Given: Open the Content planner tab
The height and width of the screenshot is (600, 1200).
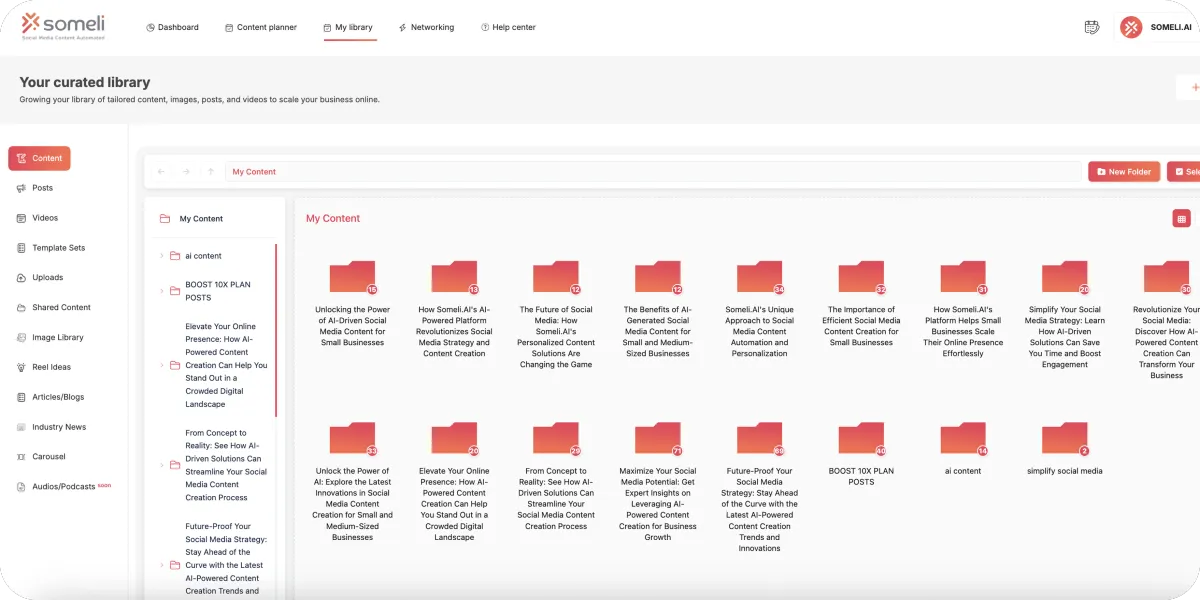Looking at the screenshot, I should (x=261, y=27).
